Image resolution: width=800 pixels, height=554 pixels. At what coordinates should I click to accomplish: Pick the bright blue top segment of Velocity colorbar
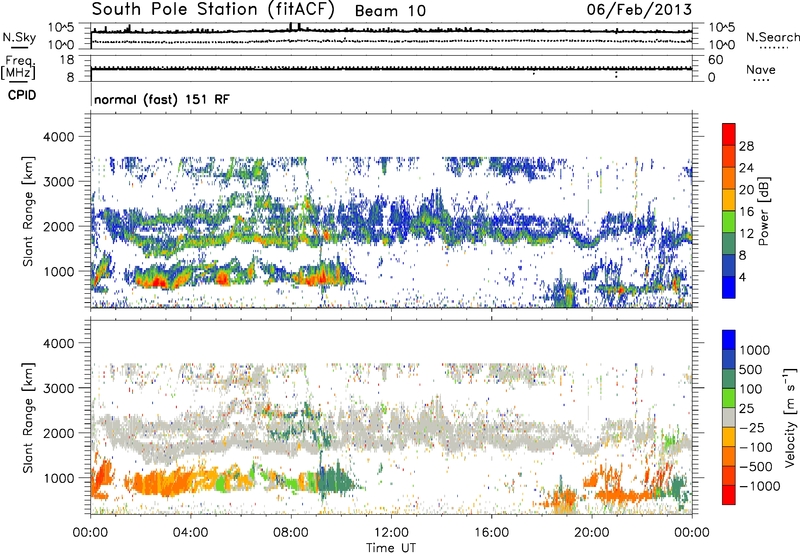(x=729, y=340)
